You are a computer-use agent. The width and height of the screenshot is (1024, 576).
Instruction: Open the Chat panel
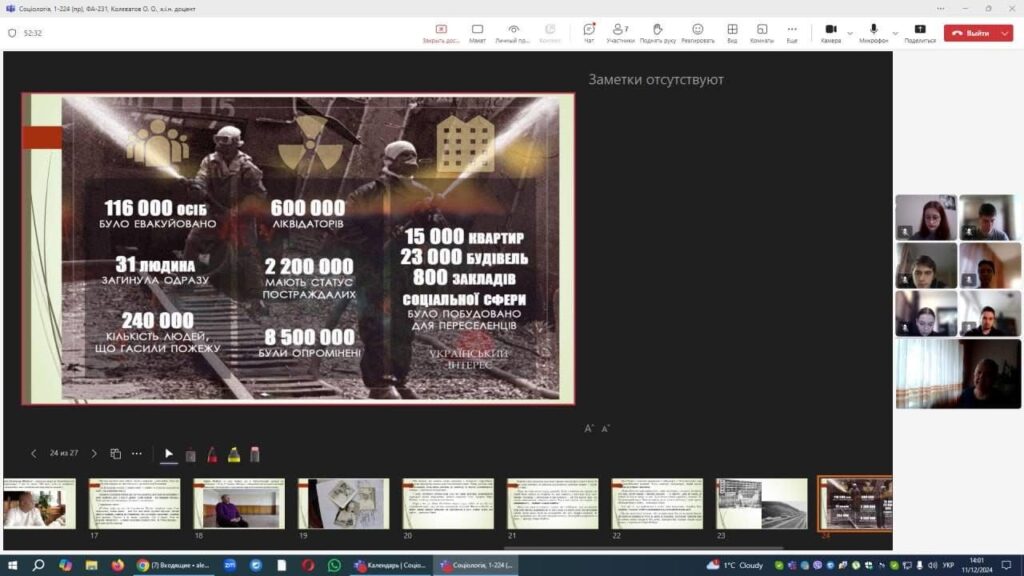point(589,33)
